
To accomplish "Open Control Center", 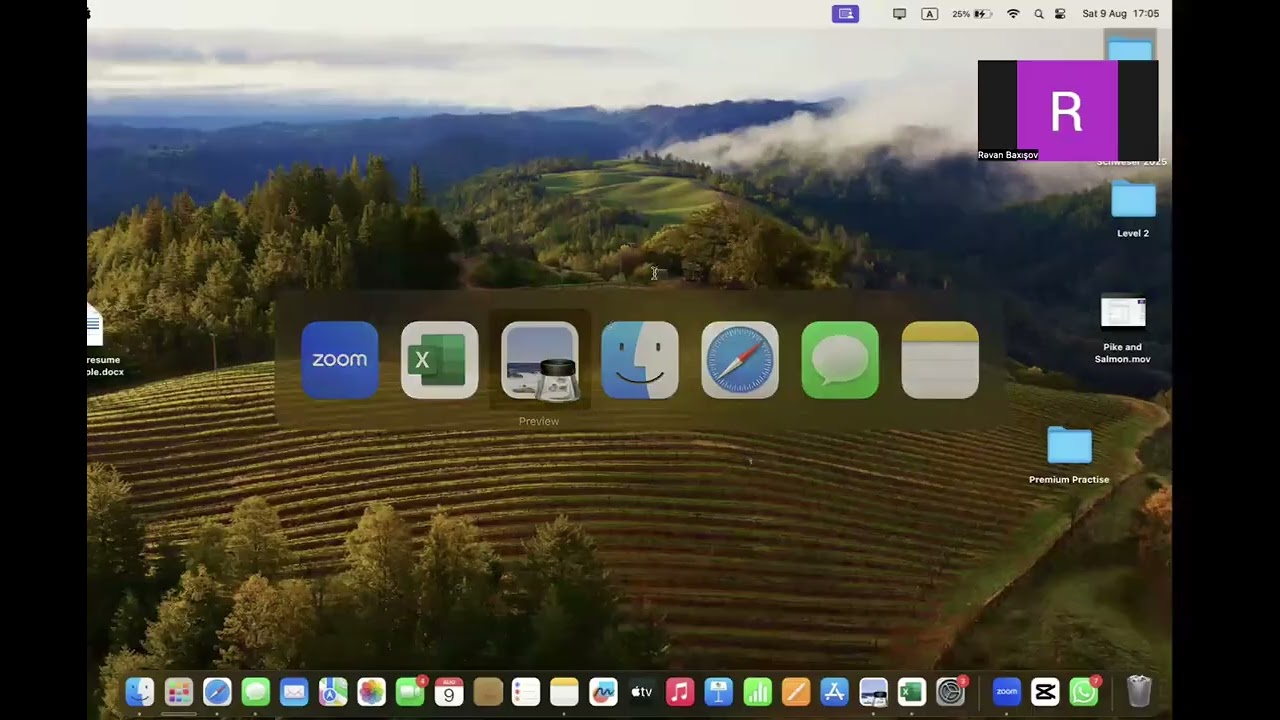I will click(1060, 14).
